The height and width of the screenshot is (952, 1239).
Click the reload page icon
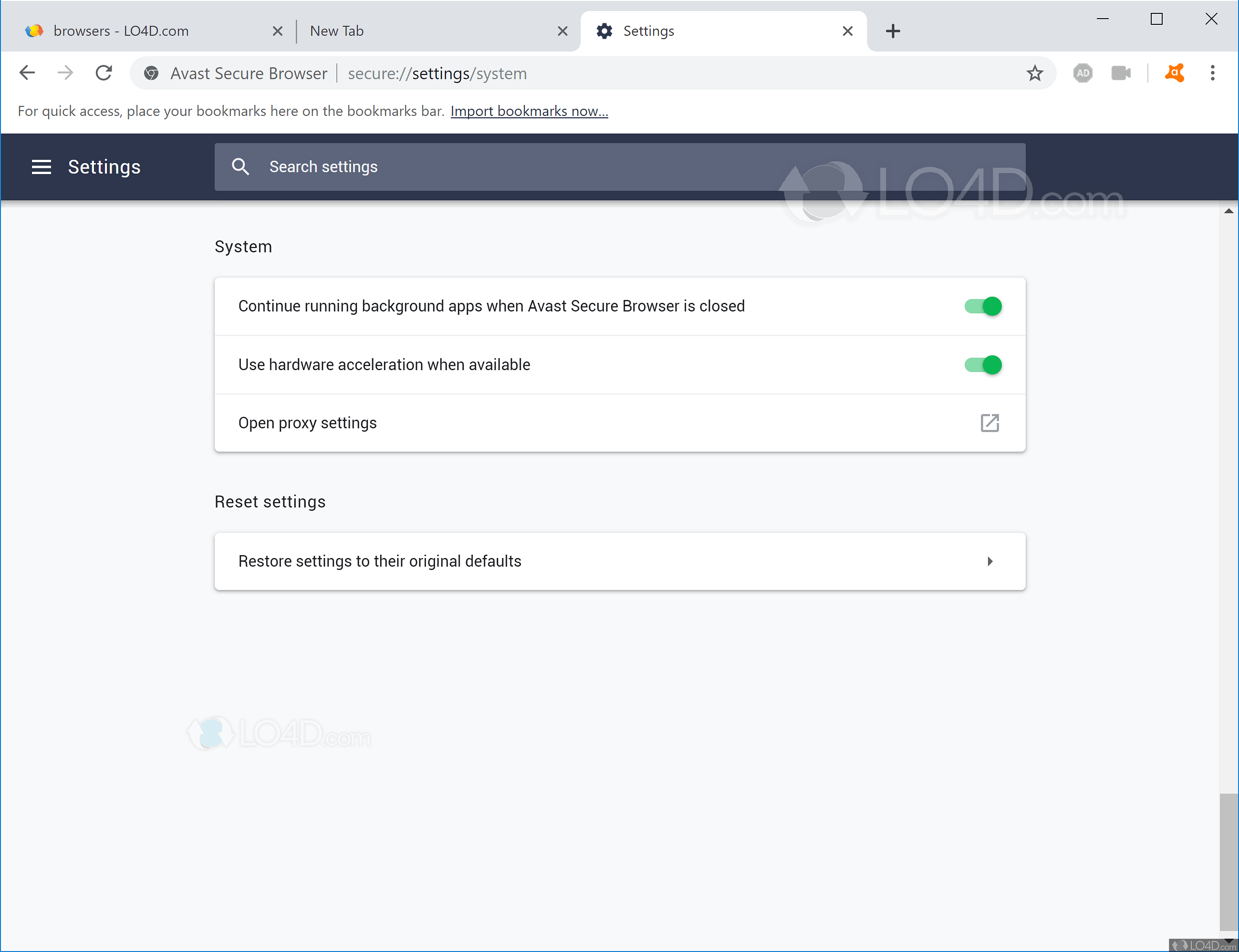pyautogui.click(x=104, y=73)
